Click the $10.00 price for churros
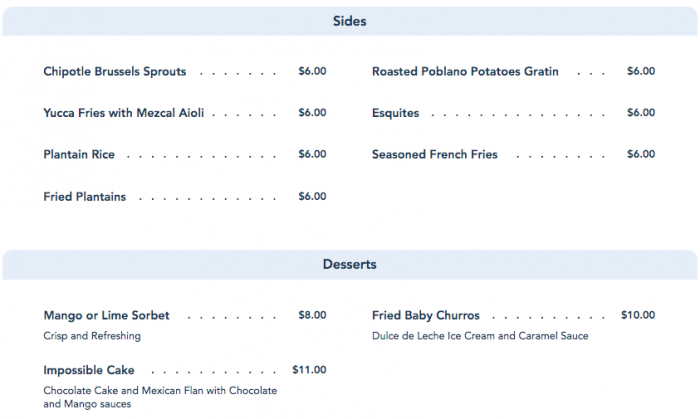This screenshot has width=700, height=419. (x=637, y=316)
